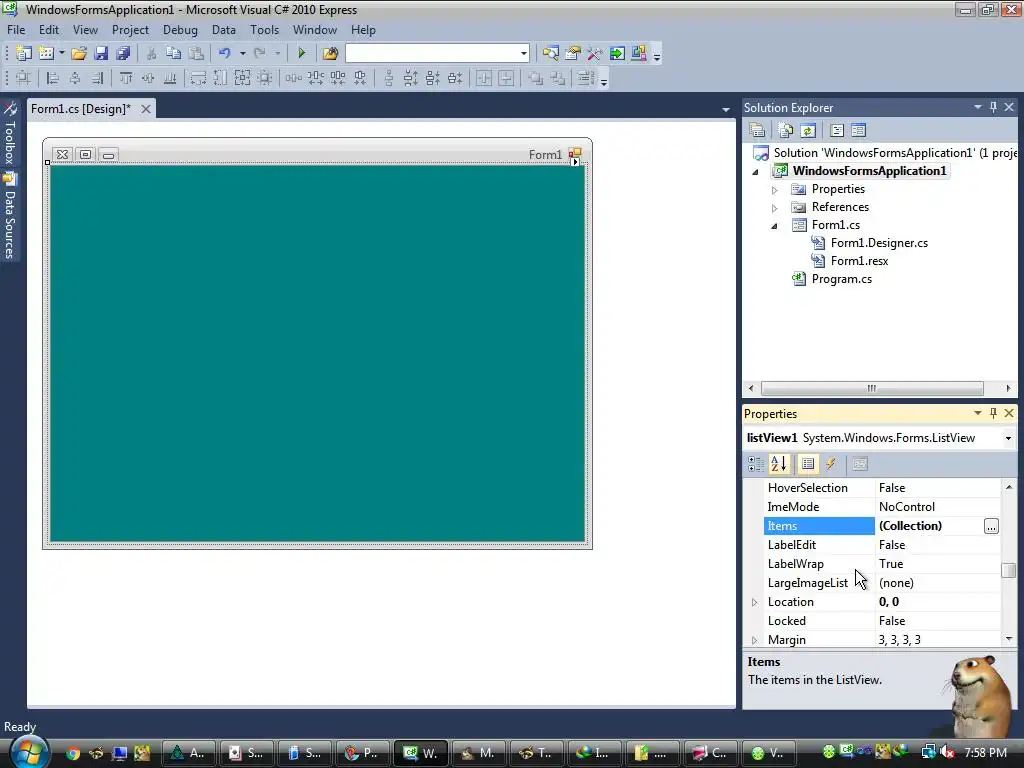Viewport: 1024px width, 768px height.
Task: Open the View menu
Action: [x=85, y=30]
